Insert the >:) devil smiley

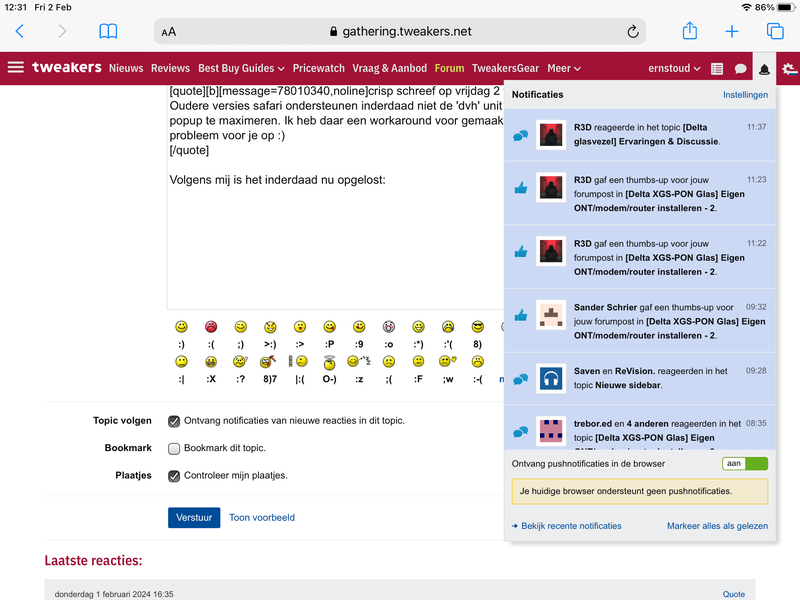tap(270, 327)
